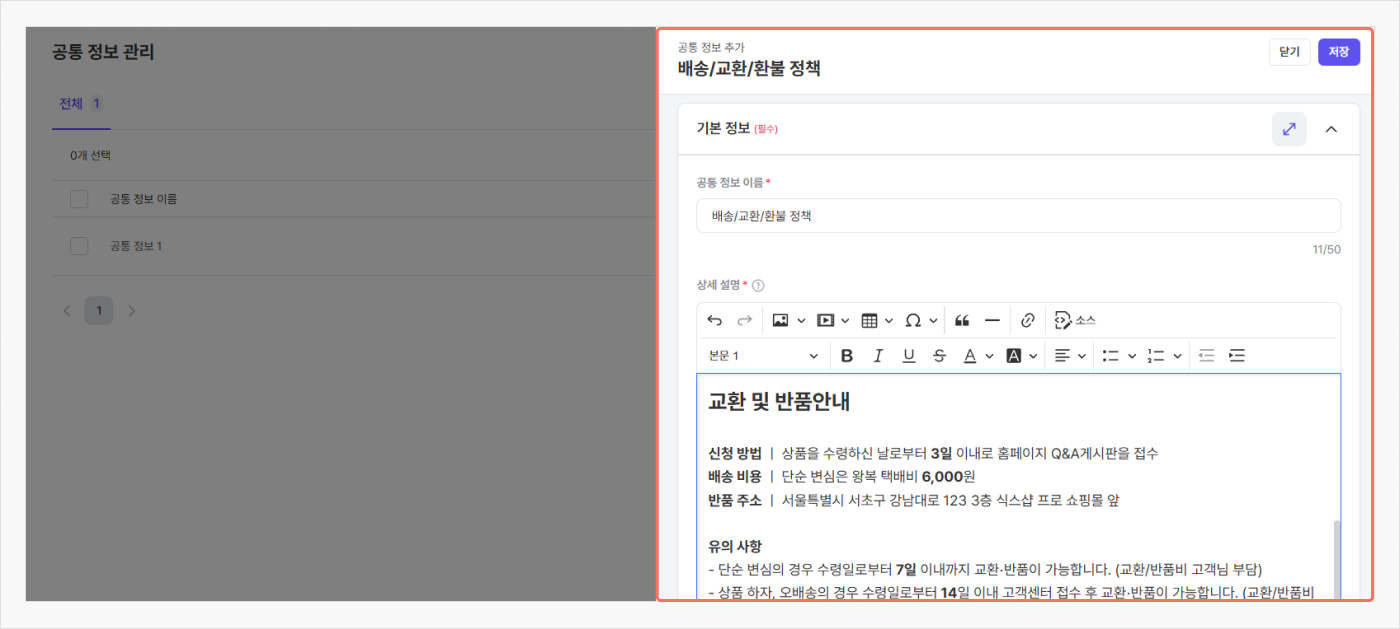Image resolution: width=1400 pixels, height=629 pixels.
Task: Click the 공통 정보 이름 input field
Action: pyautogui.click(x=1018, y=216)
